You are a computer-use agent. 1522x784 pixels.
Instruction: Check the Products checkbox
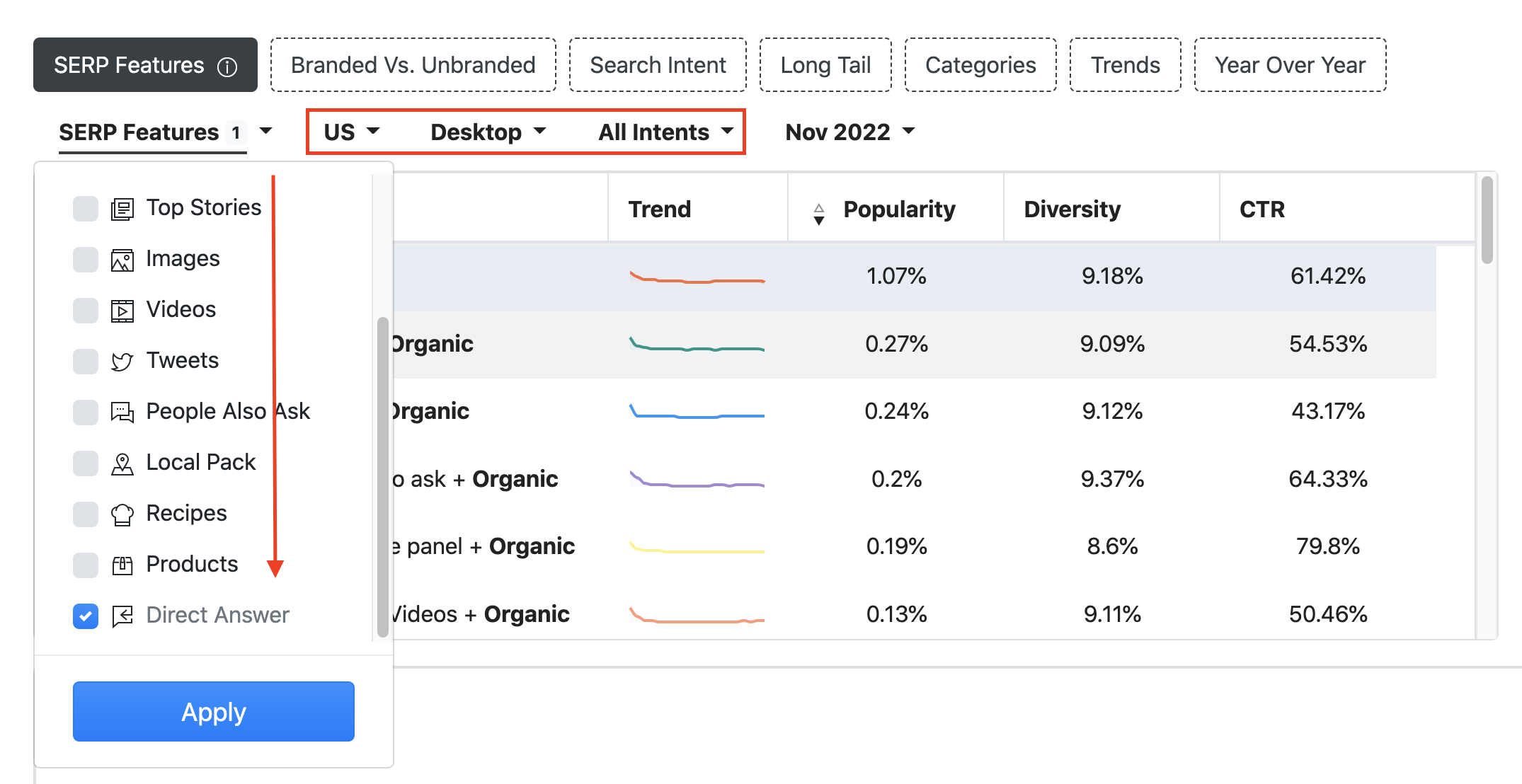click(x=86, y=565)
